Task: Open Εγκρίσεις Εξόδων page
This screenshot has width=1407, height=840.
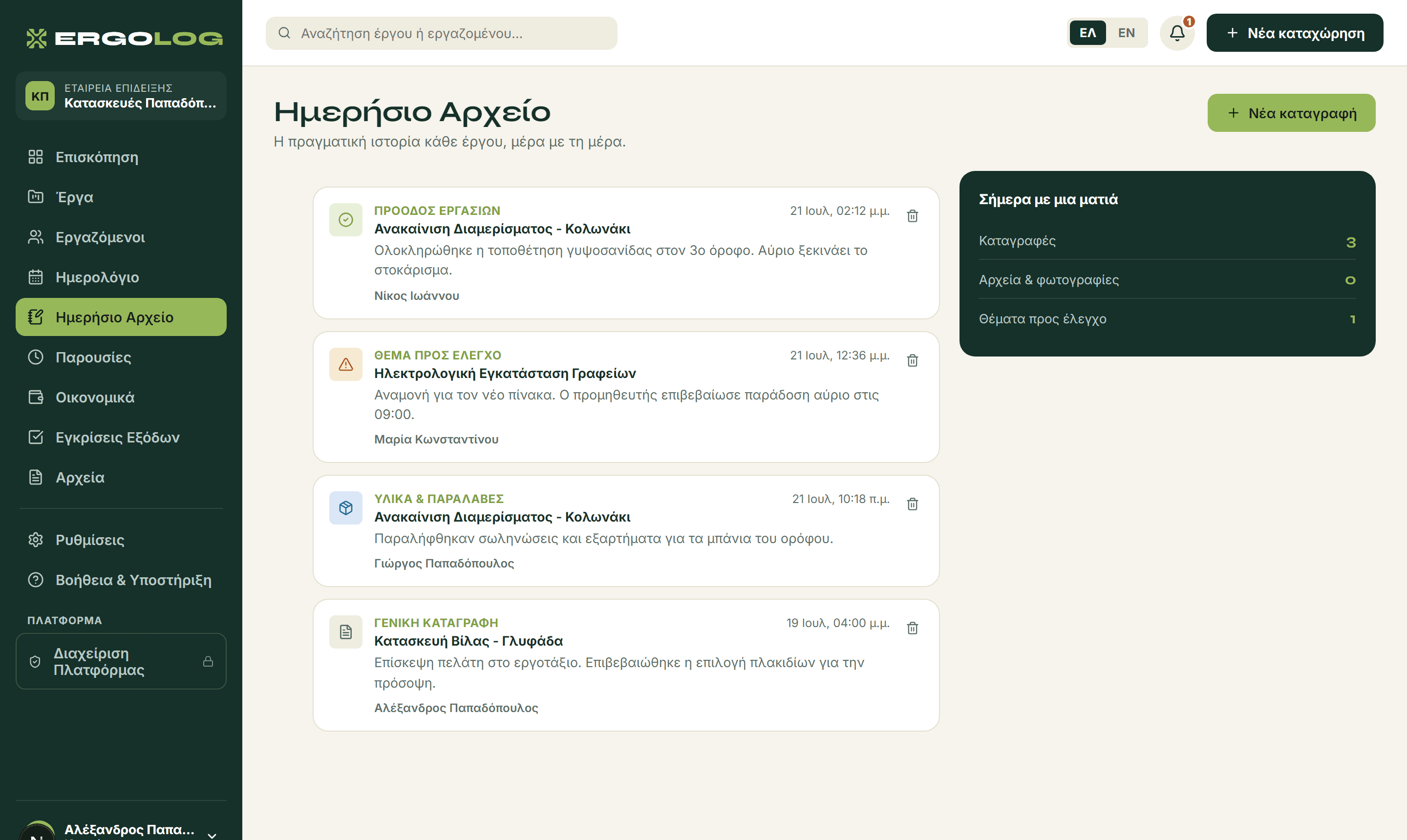Action: (121, 437)
